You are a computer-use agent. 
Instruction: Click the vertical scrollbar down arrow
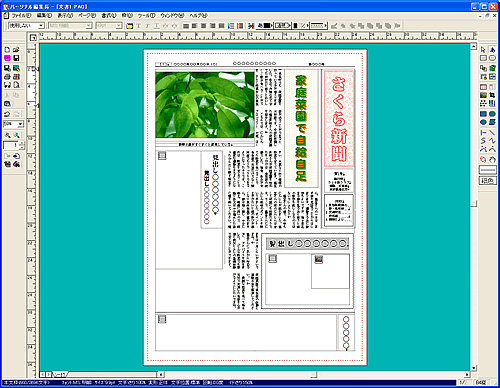click(x=474, y=368)
